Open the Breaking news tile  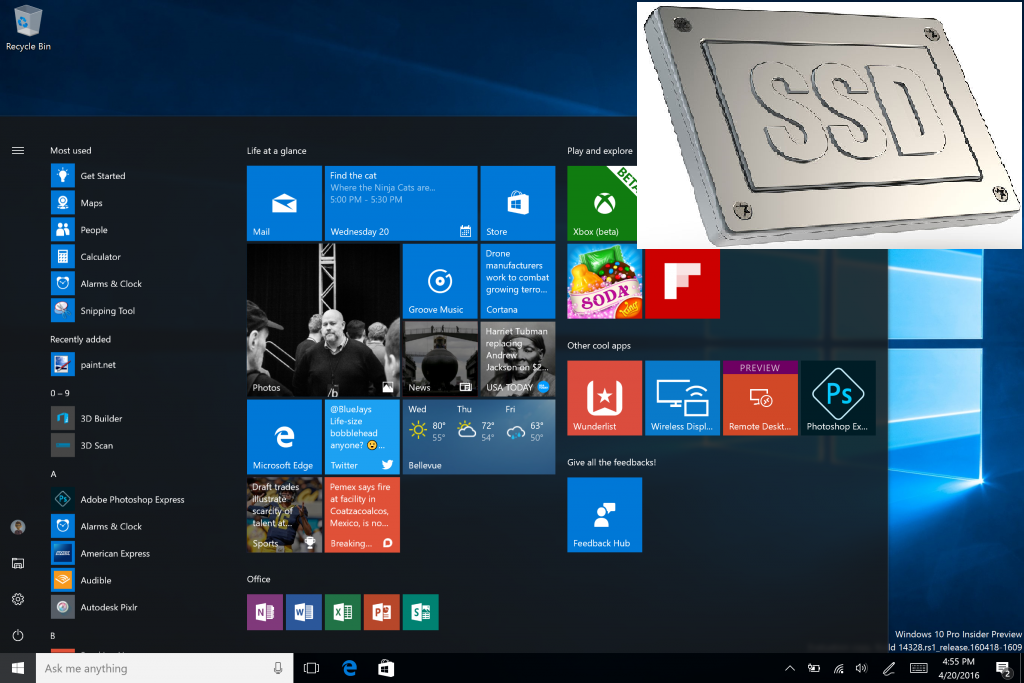[x=362, y=515]
